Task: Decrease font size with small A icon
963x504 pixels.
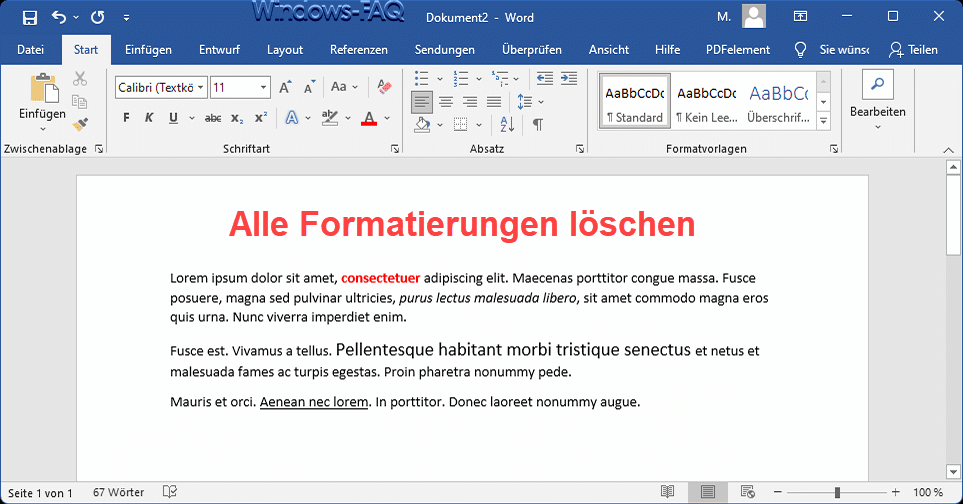Action: [x=309, y=87]
